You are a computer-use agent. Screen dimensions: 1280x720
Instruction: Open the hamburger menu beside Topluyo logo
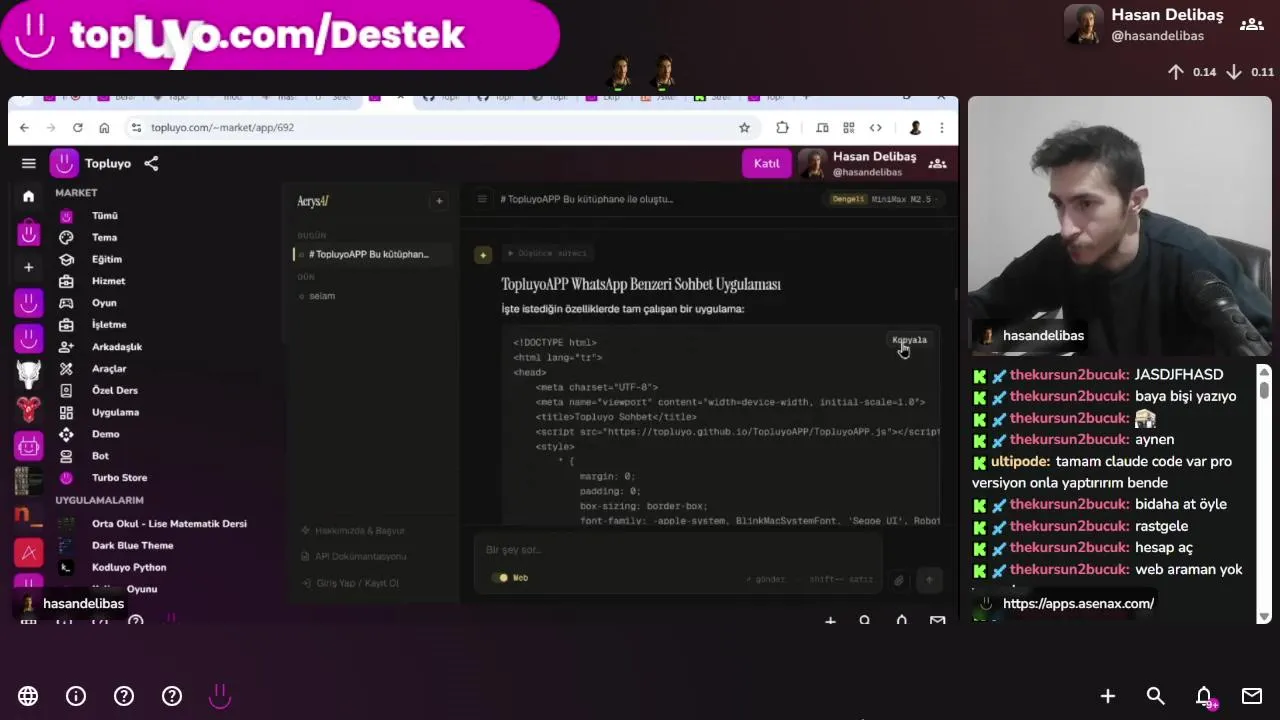click(x=29, y=163)
